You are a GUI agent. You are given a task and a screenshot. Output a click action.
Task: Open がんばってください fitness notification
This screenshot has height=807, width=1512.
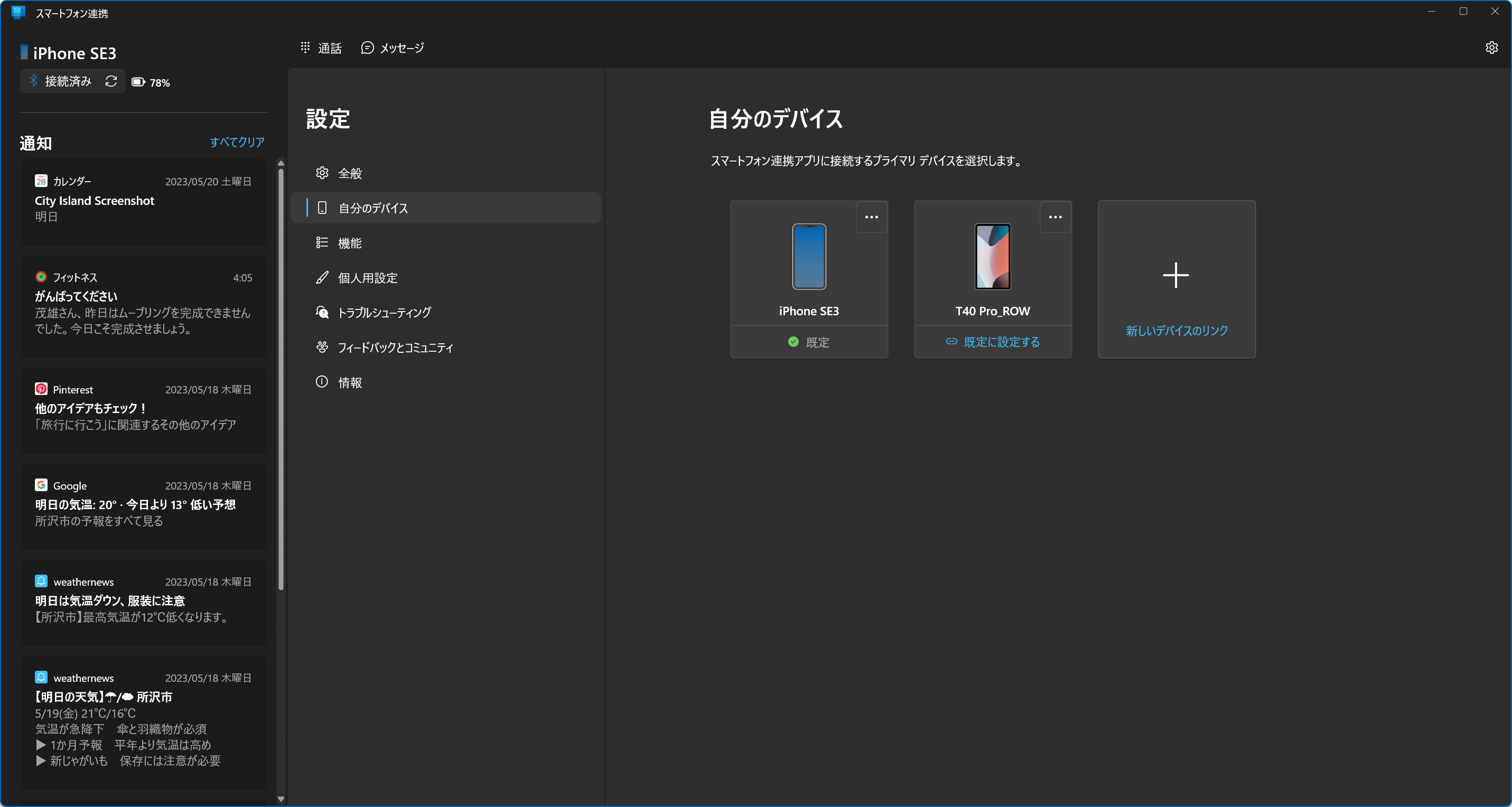(x=144, y=306)
